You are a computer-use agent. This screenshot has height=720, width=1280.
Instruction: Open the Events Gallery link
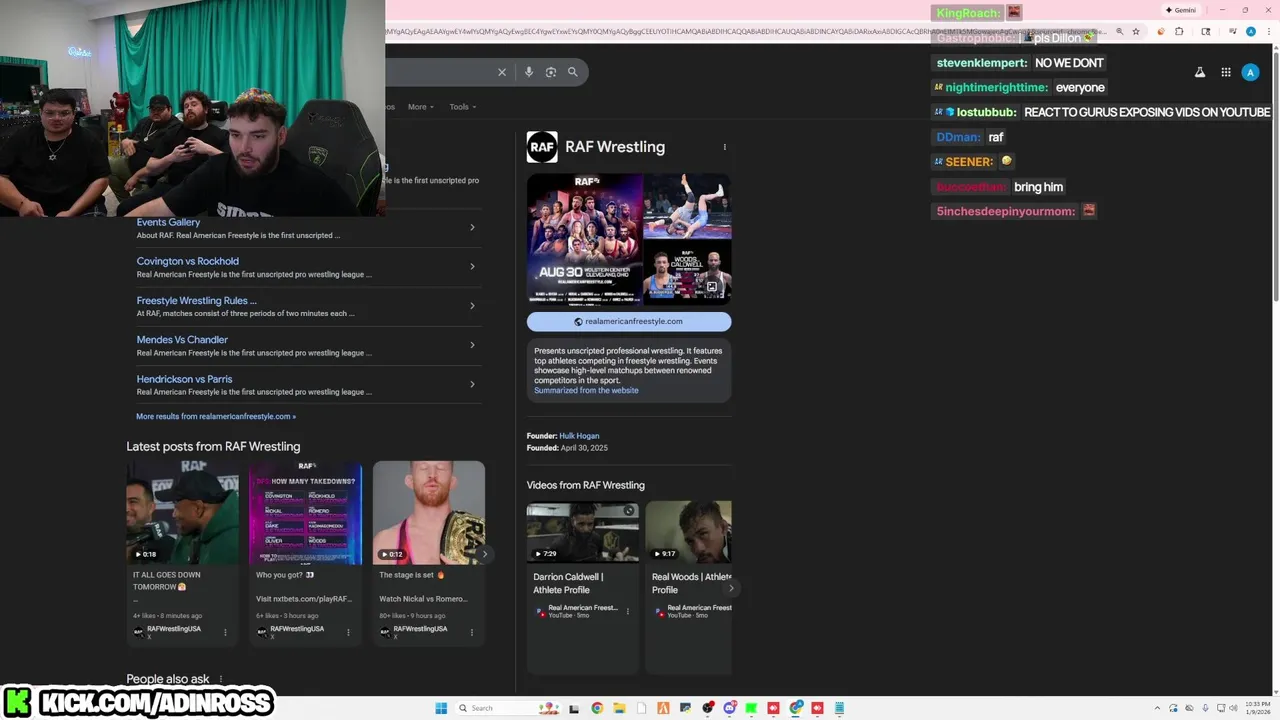pyautogui.click(x=168, y=222)
